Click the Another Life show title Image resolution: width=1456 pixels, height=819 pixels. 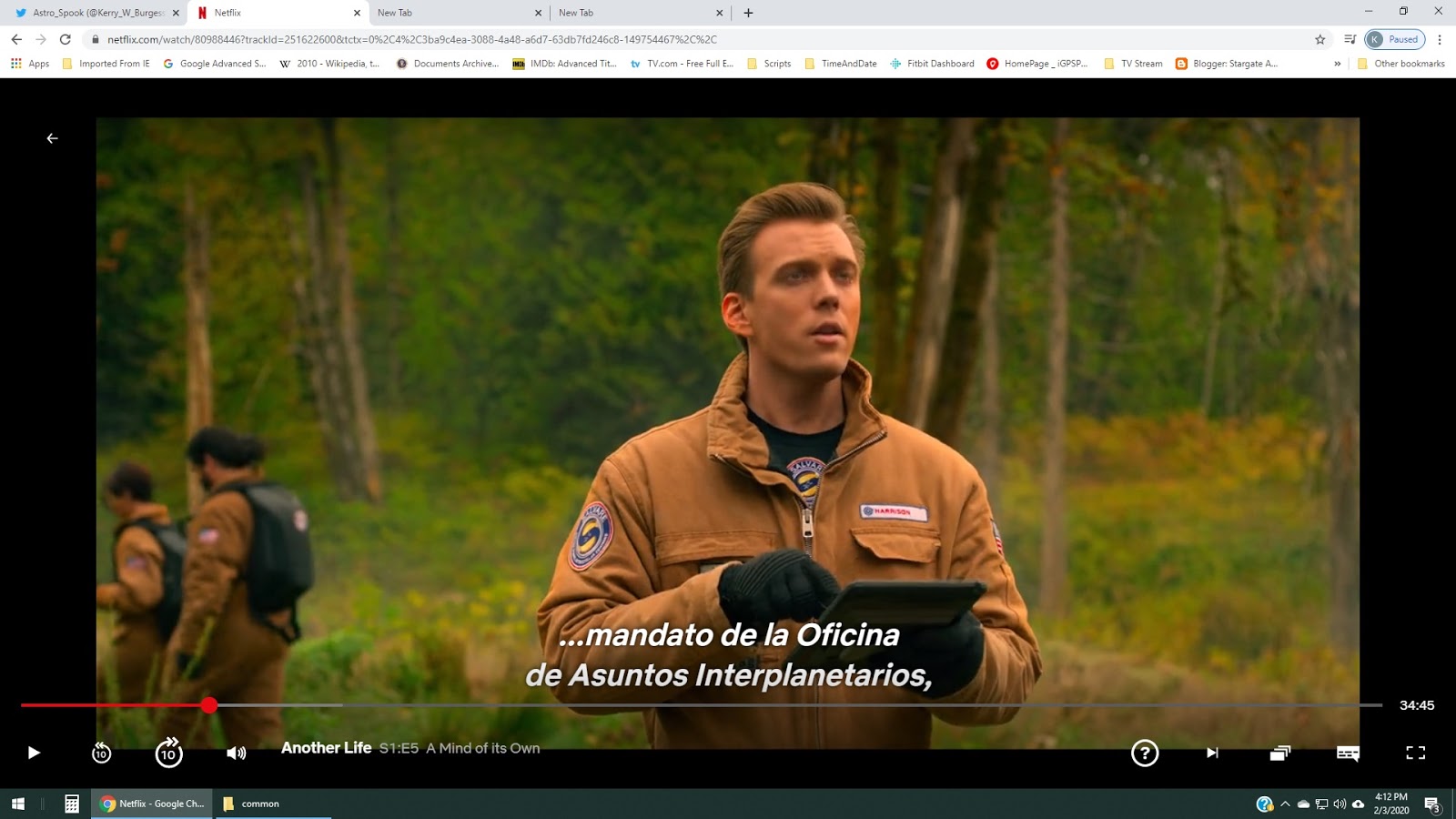pos(326,748)
